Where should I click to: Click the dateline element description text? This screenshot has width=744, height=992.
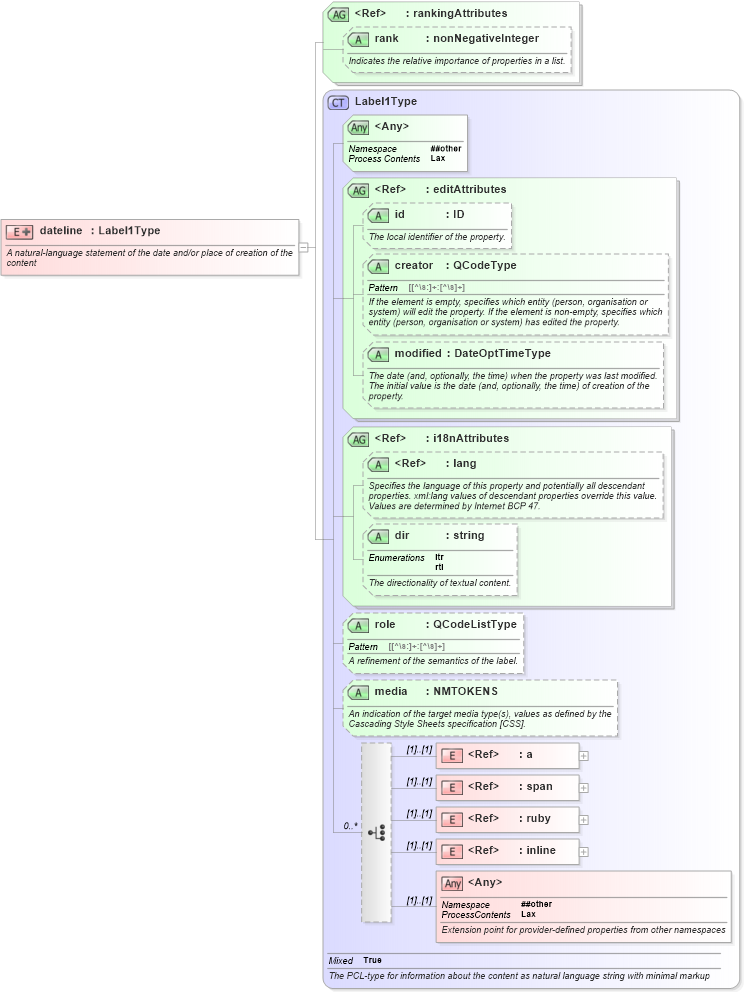point(149,257)
